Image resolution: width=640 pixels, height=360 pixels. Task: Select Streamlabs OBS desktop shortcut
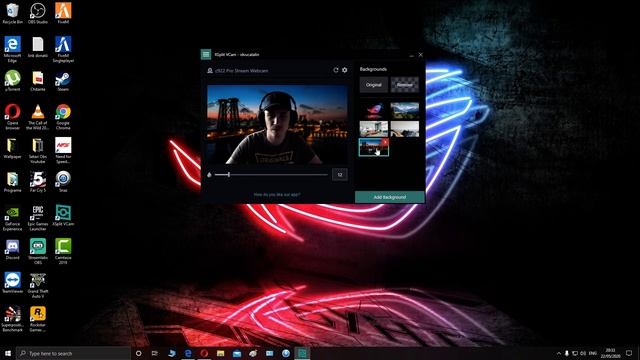point(38,251)
